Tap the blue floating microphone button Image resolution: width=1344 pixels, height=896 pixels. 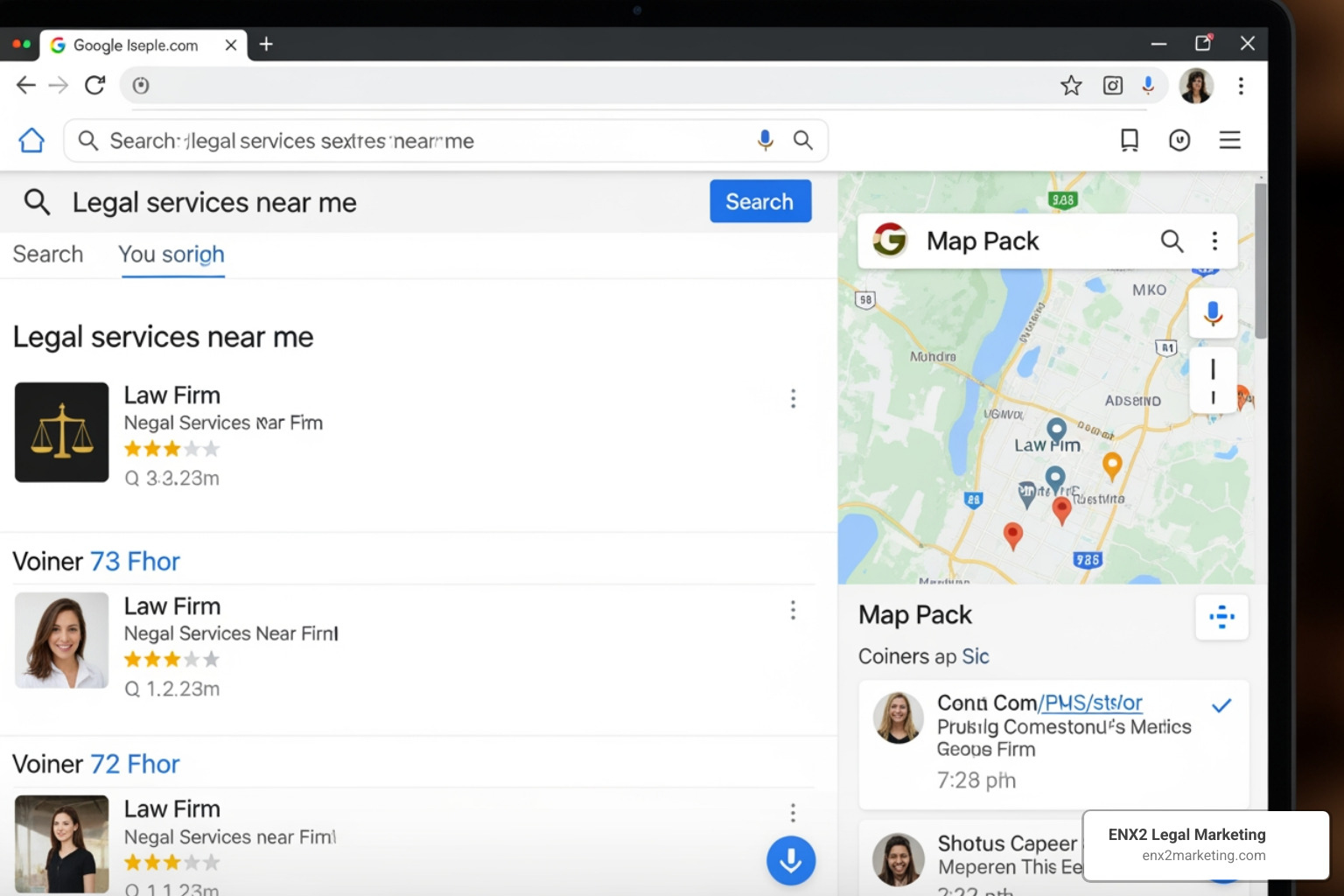[x=790, y=860]
